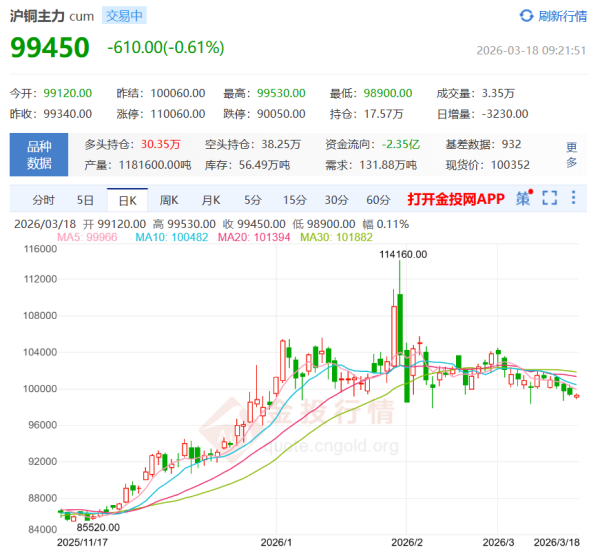Click the 日增量 value -3230.00
Image resolution: width=600 pixels, height=547 pixels.
click(x=505, y=114)
